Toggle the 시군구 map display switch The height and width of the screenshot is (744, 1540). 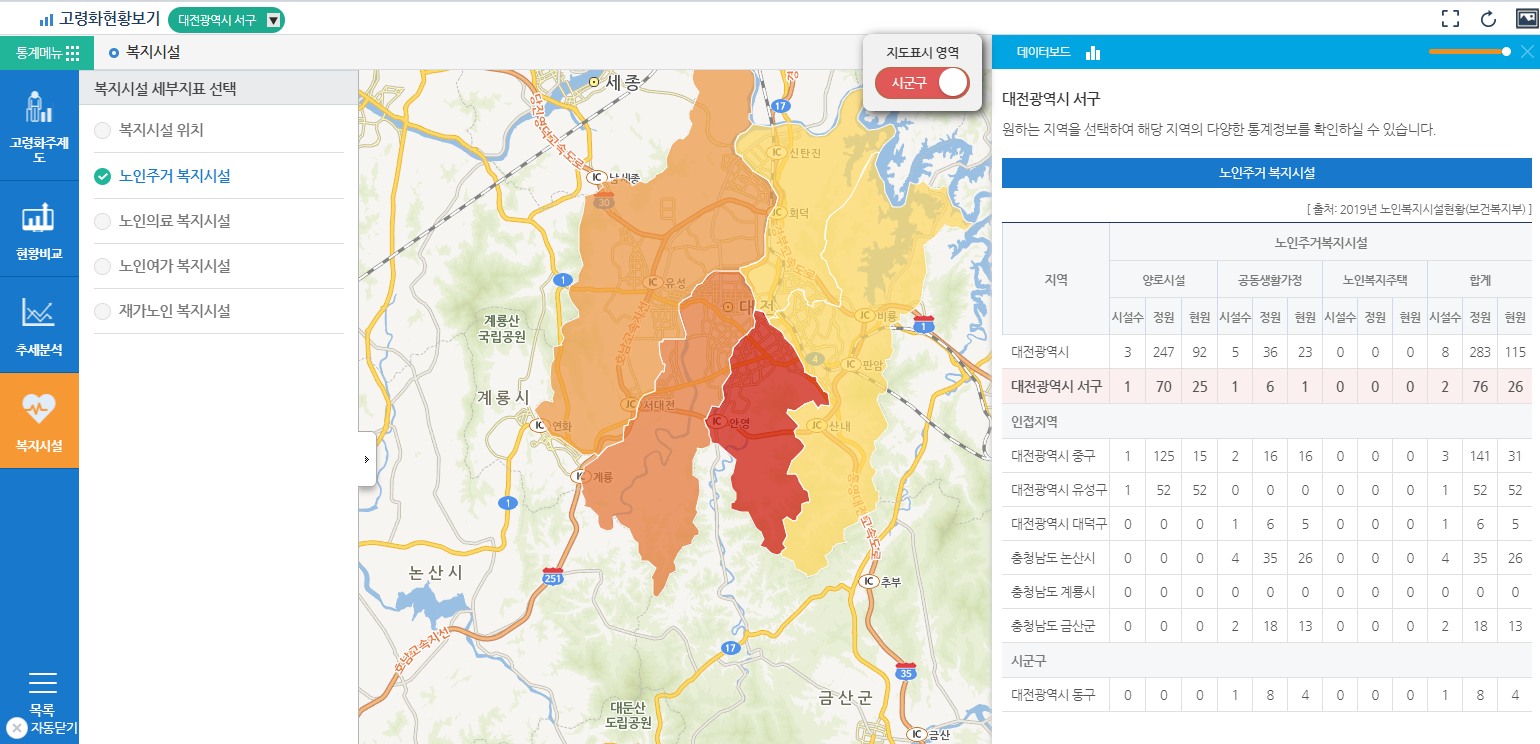[x=922, y=83]
